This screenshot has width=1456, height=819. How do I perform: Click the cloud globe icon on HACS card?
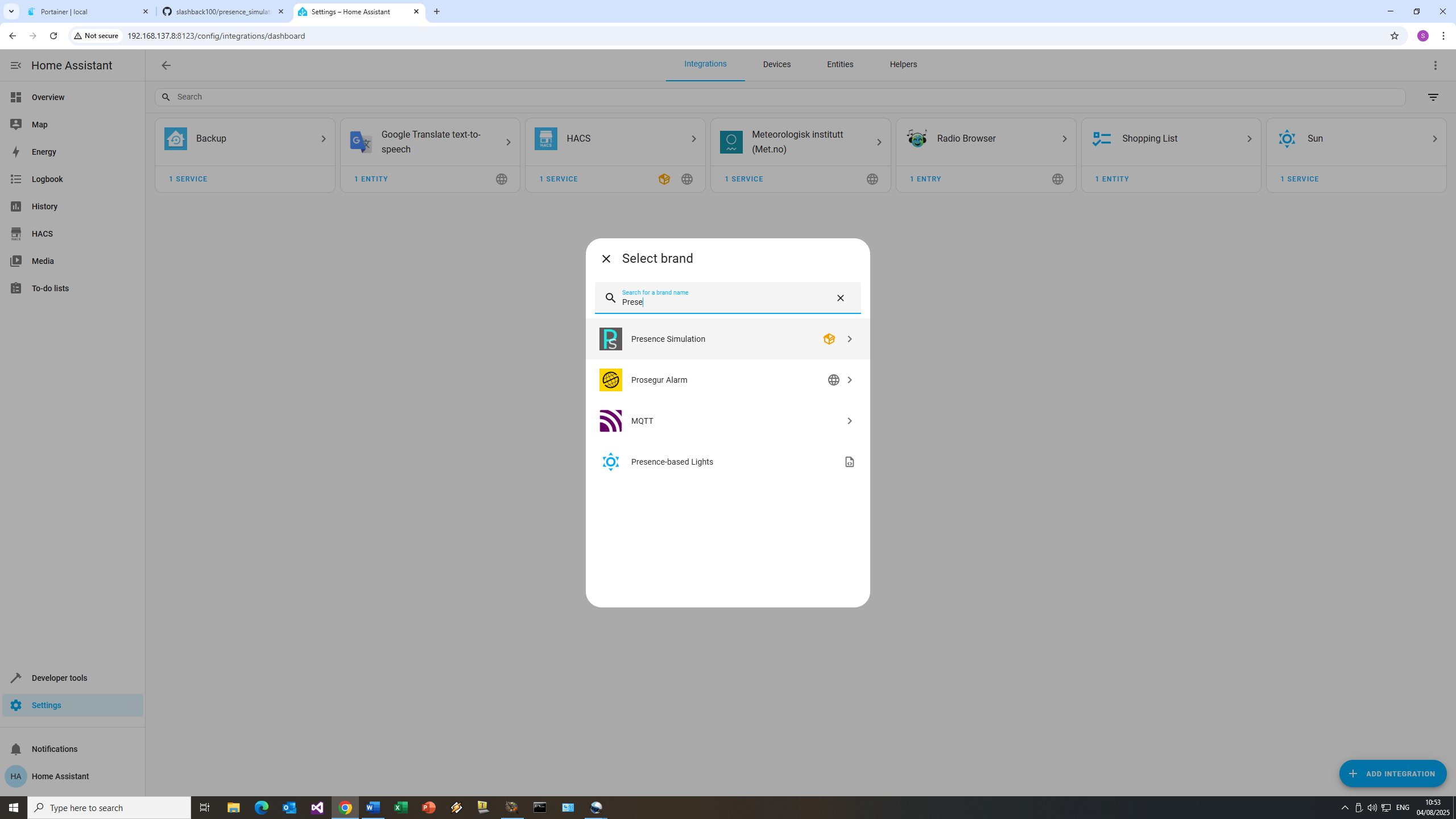[x=686, y=179]
